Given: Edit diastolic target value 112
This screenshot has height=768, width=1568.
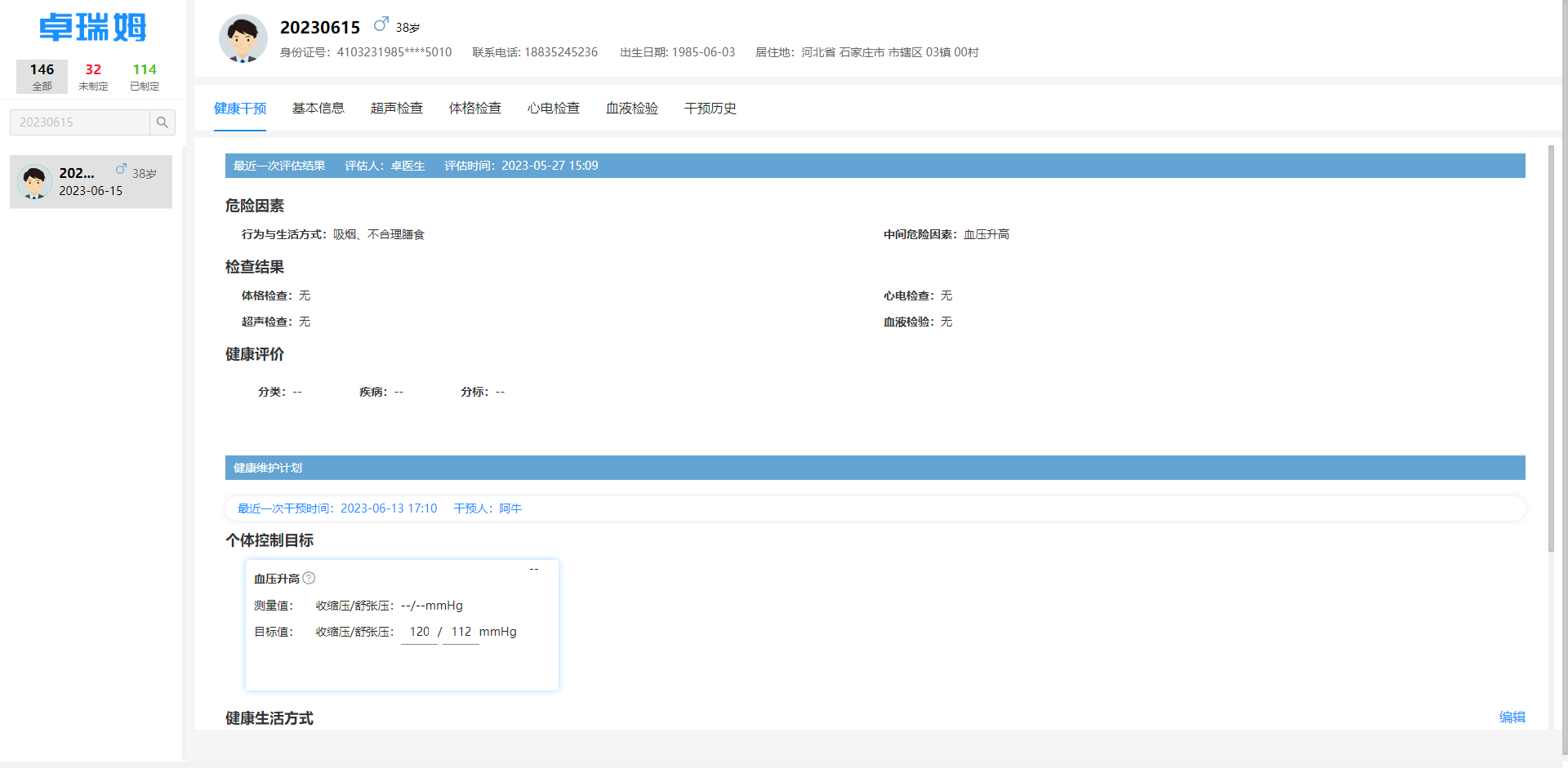Looking at the screenshot, I should pyautogui.click(x=461, y=632).
